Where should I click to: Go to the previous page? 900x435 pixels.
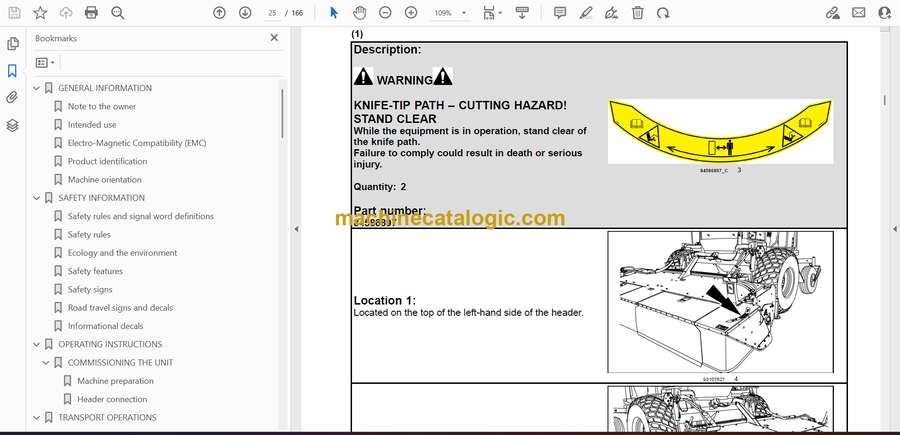pyautogui.click(x=219, y=13)
